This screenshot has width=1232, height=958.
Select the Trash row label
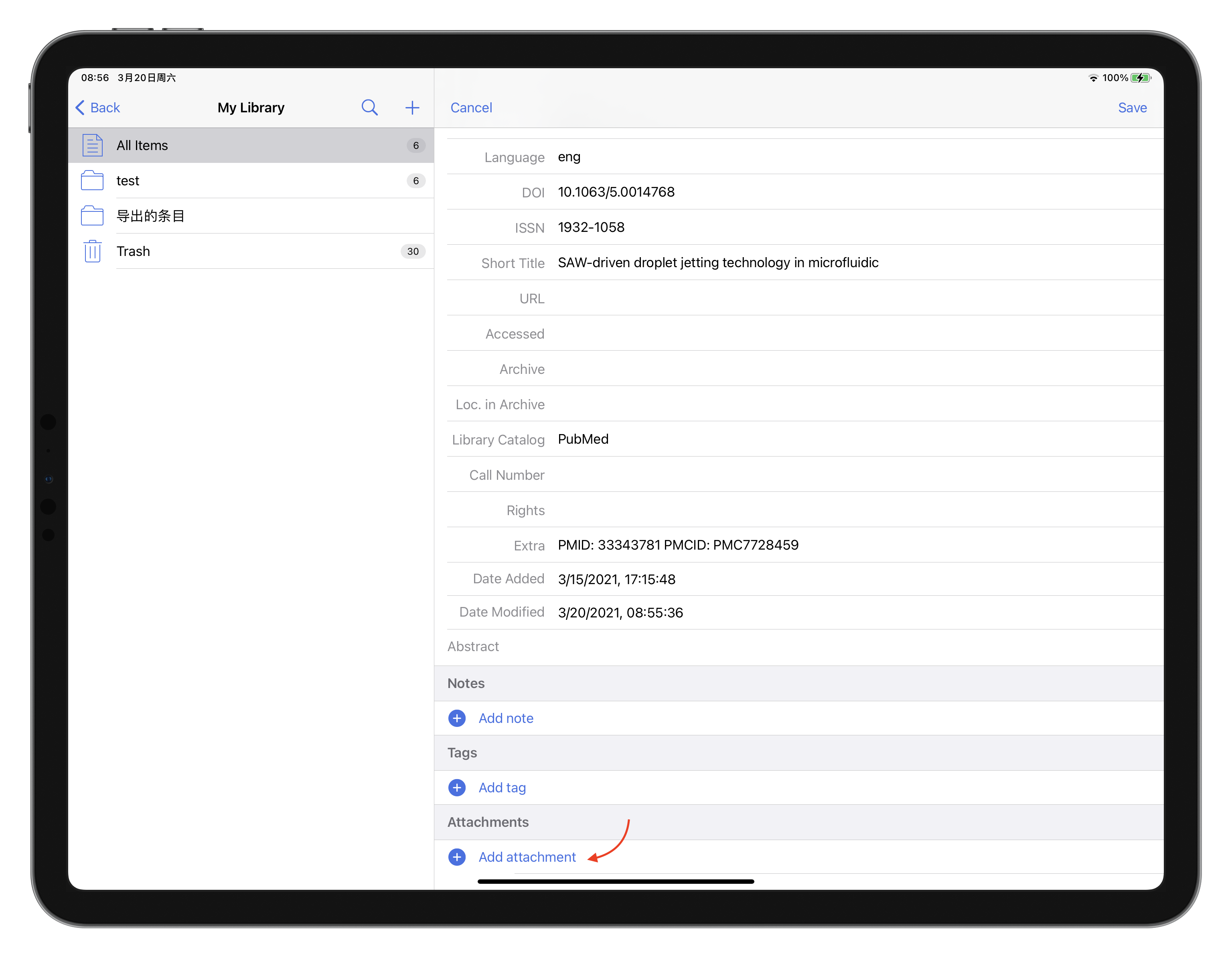click(x=133, y=251)
